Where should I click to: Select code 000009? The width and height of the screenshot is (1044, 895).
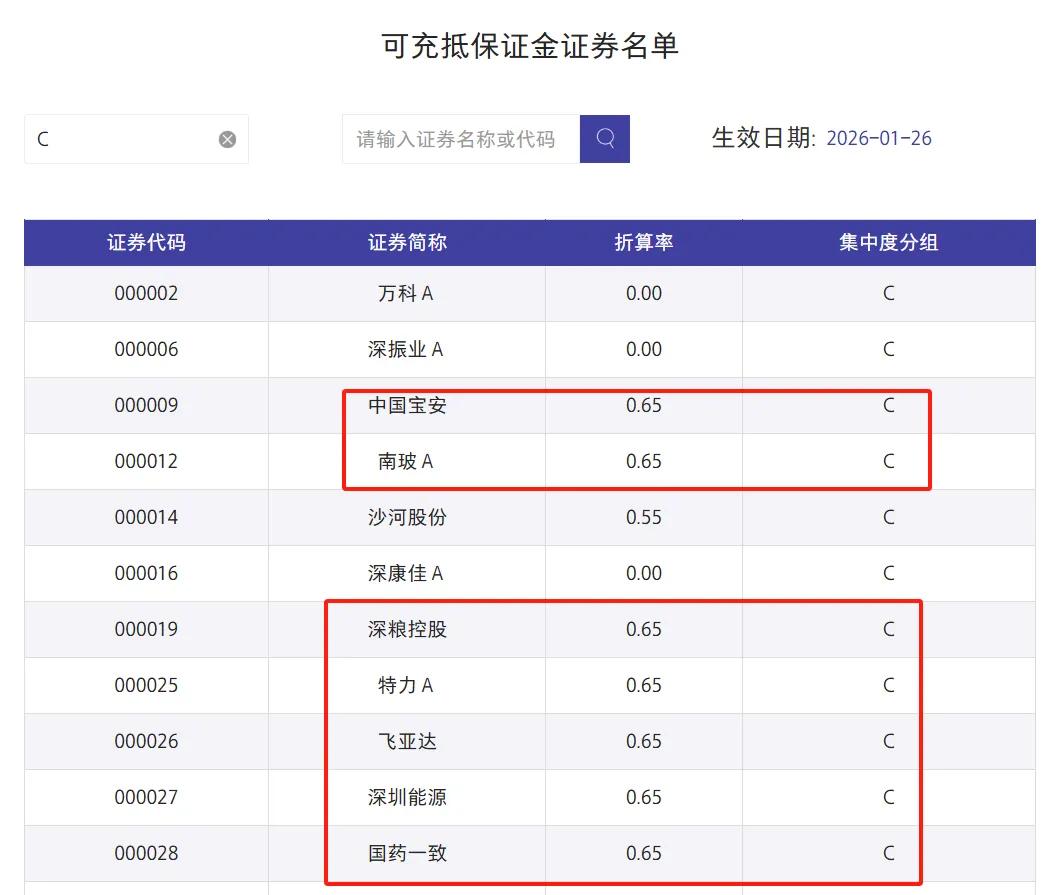(x=146, y=405)
